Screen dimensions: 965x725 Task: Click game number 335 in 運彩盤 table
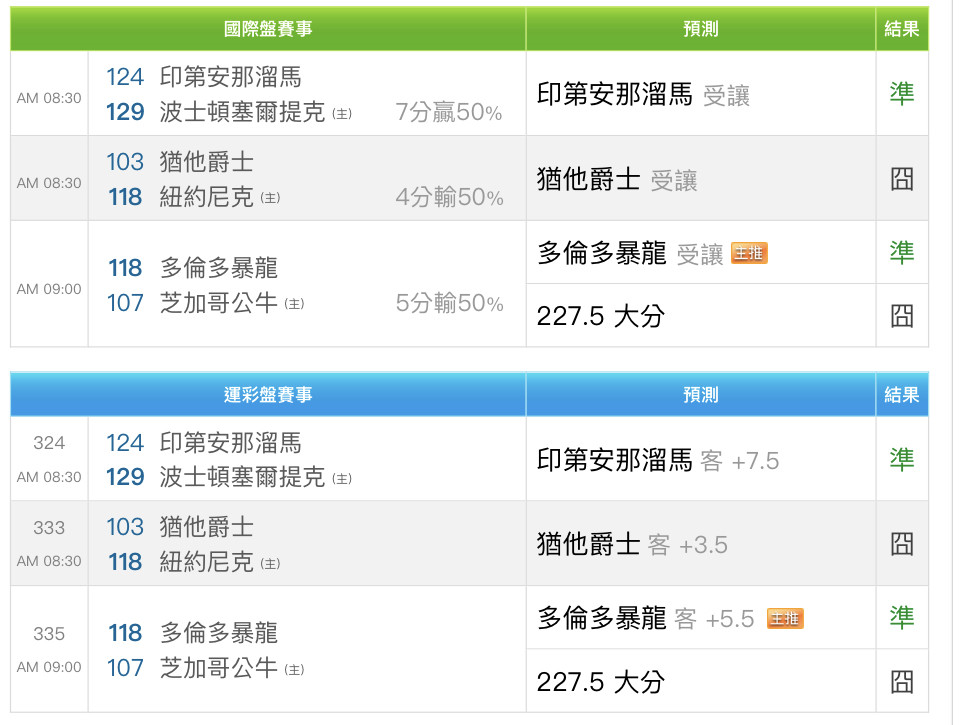point(49,634)
